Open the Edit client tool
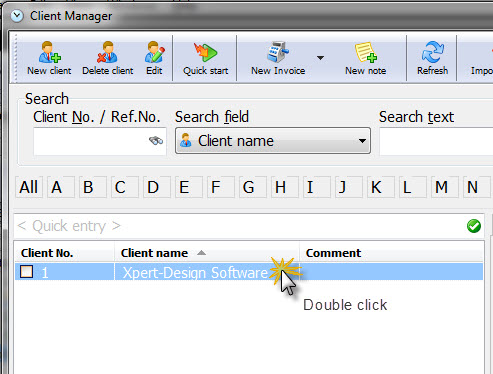The height and width of the screenshot is (374, 493). pyautogui.click(x=154, y=58)
